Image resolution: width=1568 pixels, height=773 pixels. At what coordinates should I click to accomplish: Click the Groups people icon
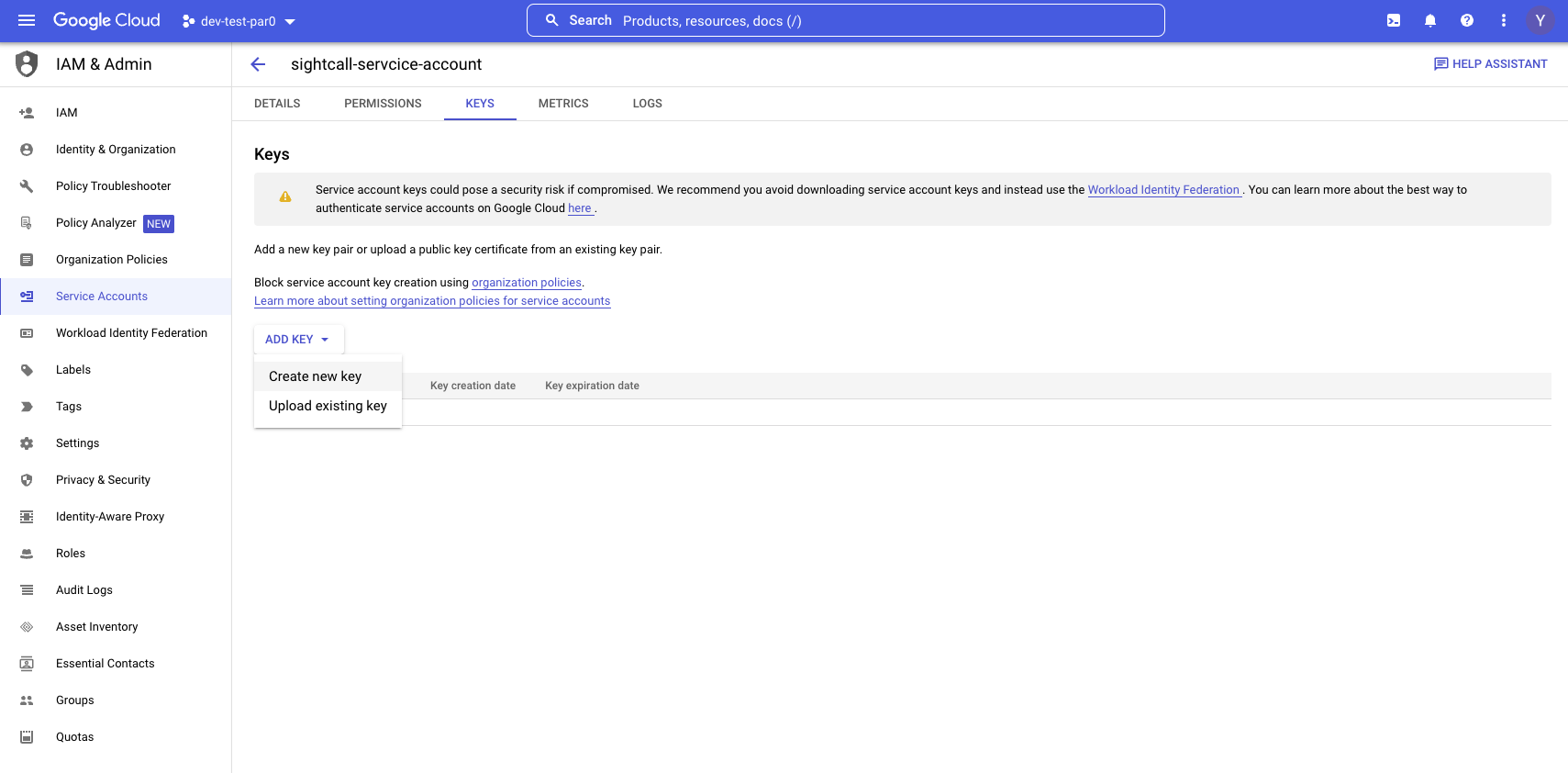click(27, 700)
